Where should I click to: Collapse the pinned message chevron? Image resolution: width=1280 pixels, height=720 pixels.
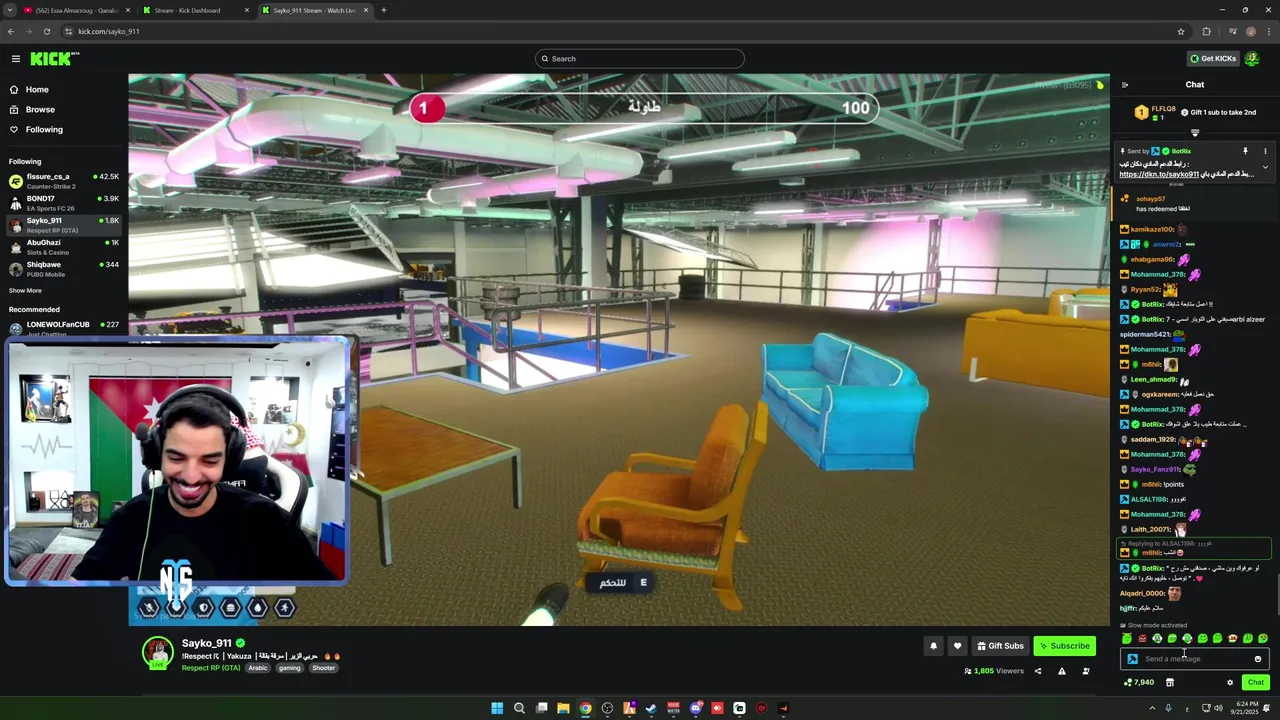coord(1265,167)
